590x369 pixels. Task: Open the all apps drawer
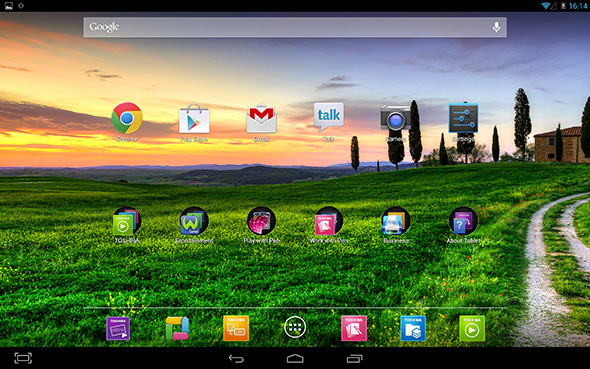coord(295,328)
